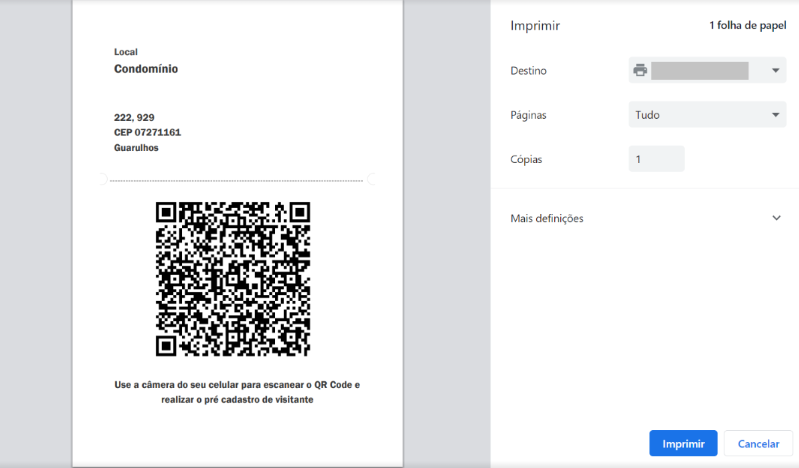Click the '1 folha de papel' summary text

[x=748, y=25]
